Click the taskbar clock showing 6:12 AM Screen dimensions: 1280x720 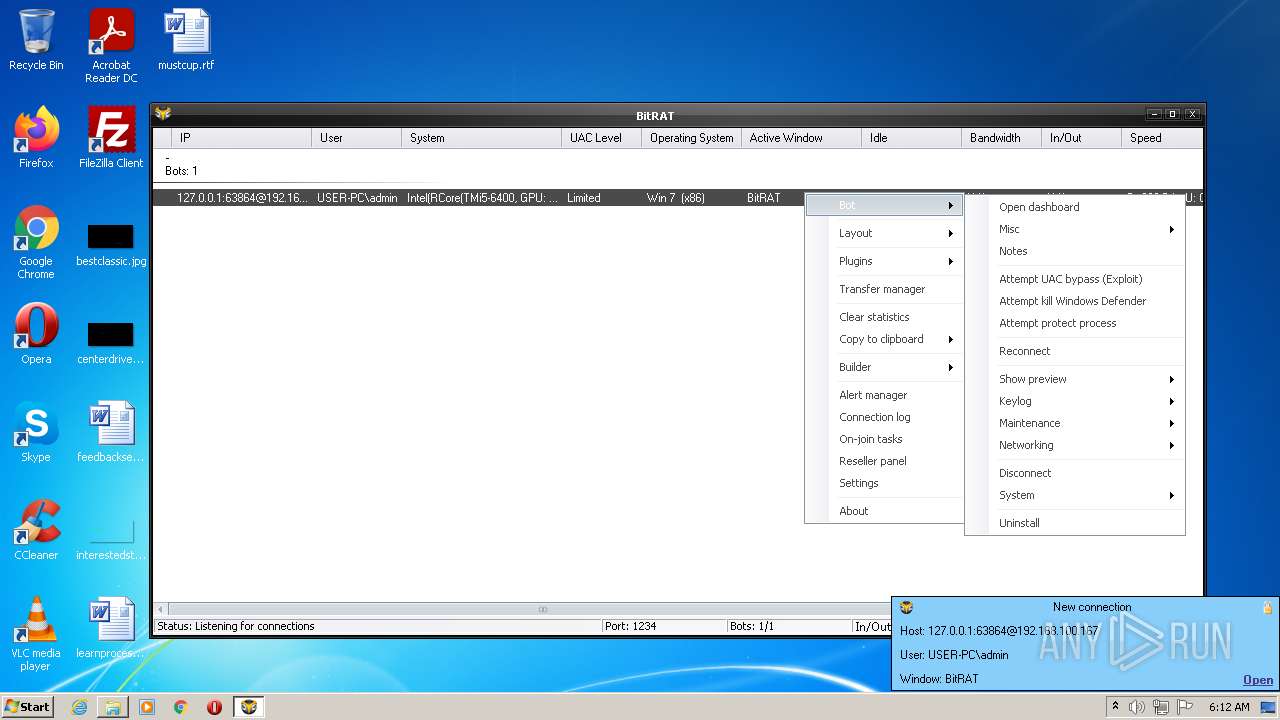pyautogui.click(x=1229, y=707)
